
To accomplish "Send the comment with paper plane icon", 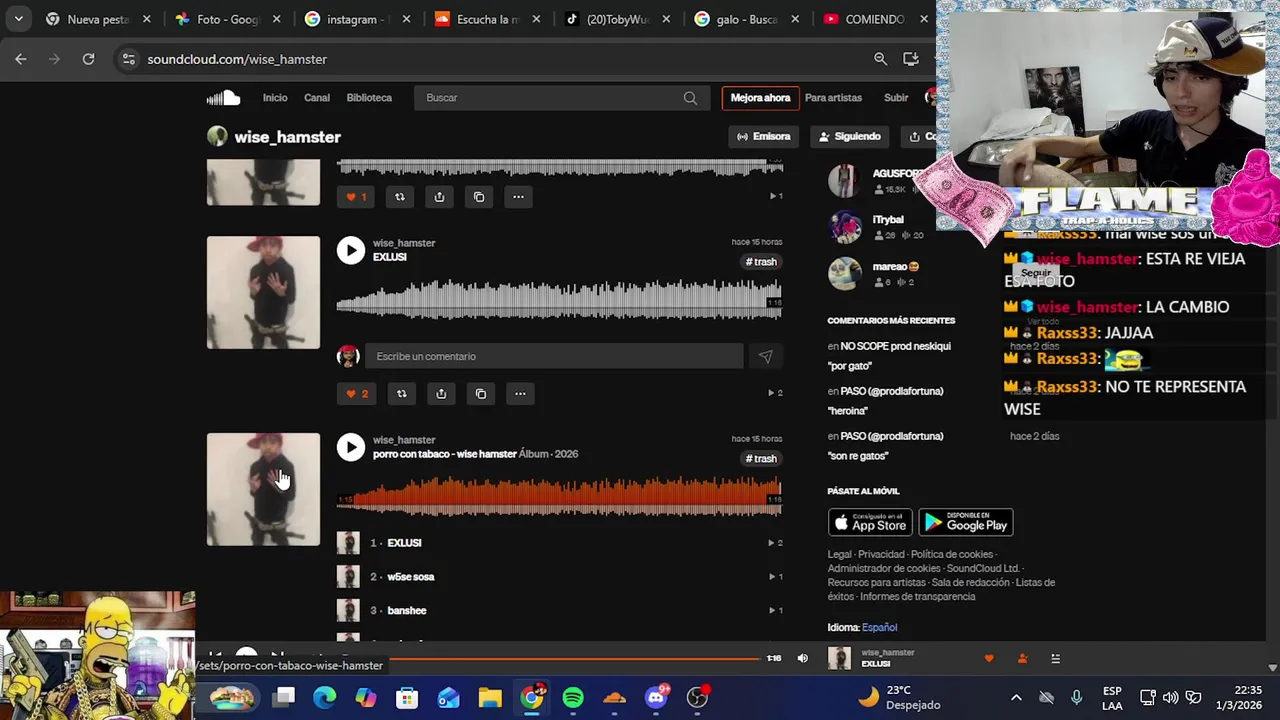I will pos(765,356).
